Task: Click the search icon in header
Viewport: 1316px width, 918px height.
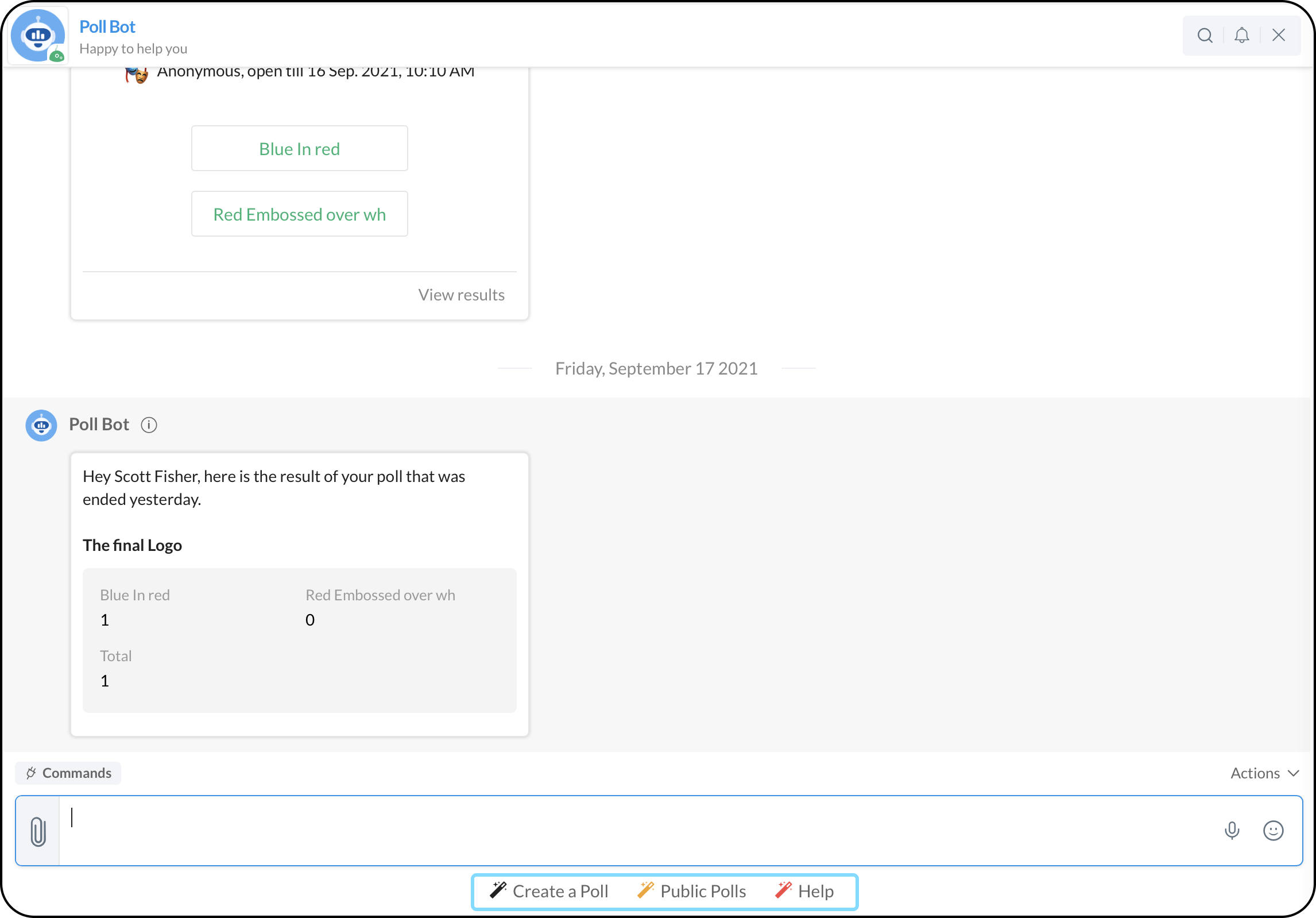Action: (1205, 36)
